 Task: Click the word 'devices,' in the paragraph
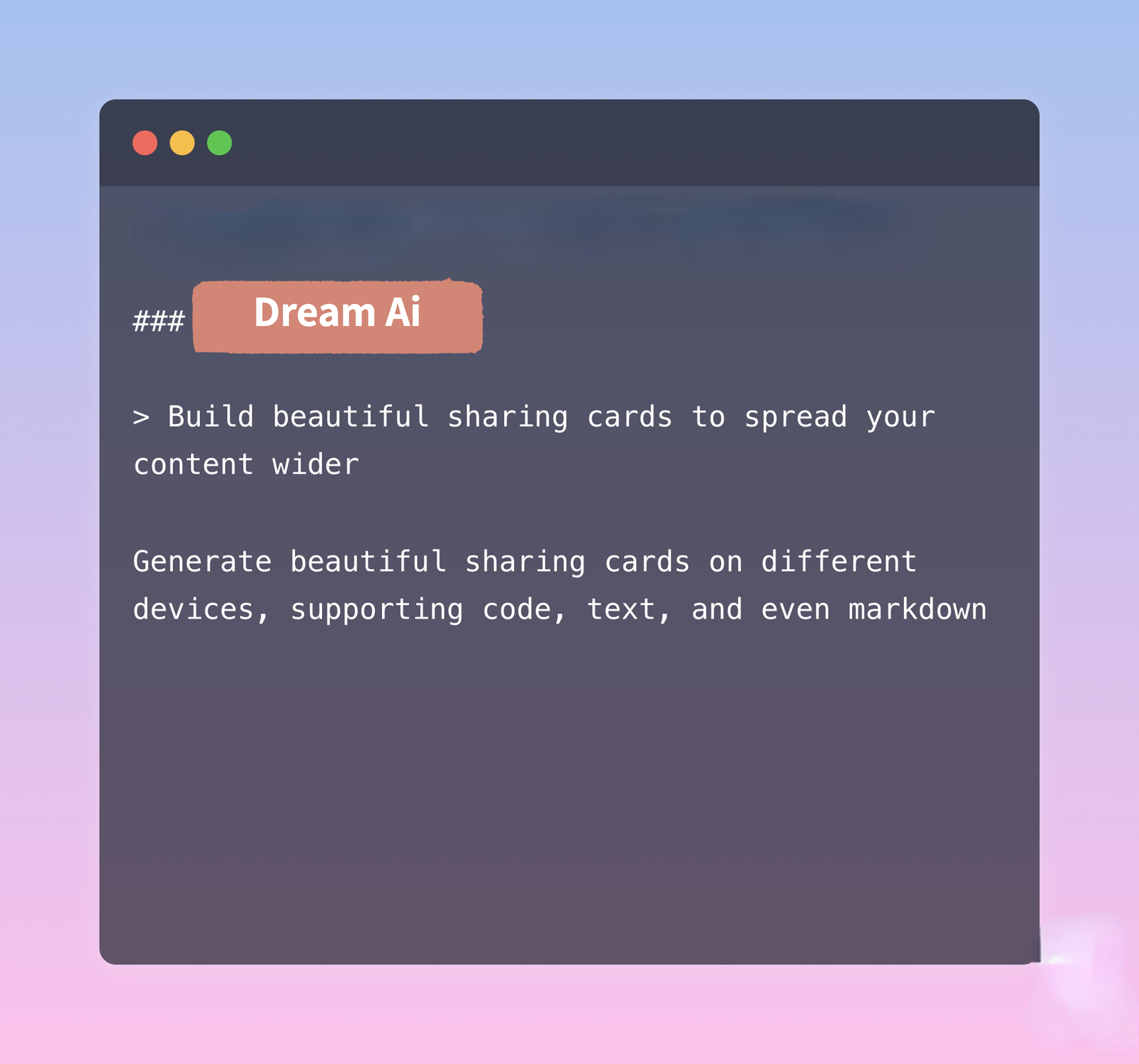click(200, 609)
